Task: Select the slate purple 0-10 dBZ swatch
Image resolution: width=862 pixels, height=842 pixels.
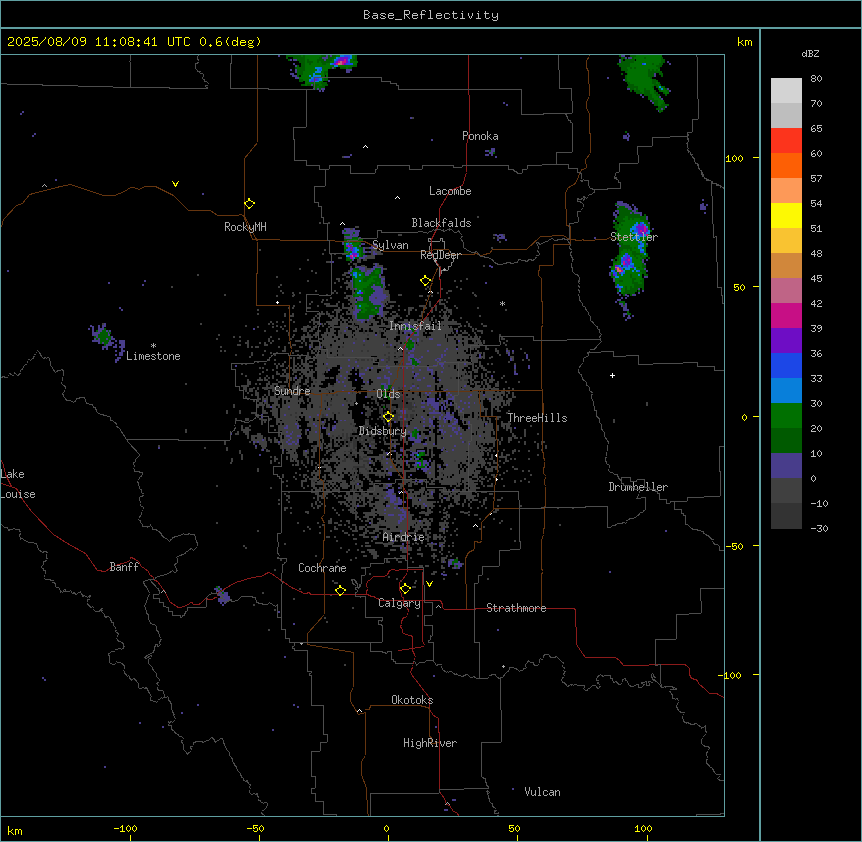Action: coord(786,466)
